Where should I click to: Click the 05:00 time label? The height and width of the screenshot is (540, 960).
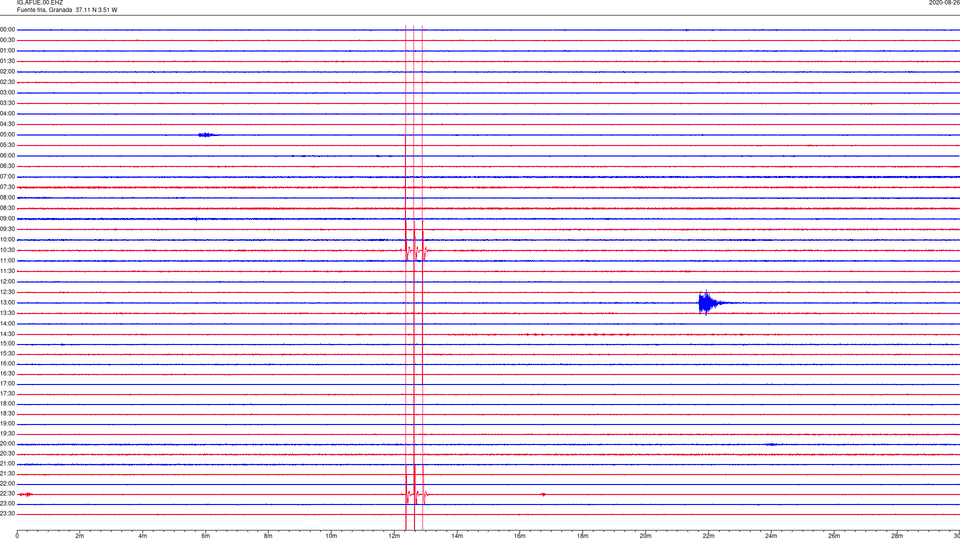[8, 135]
